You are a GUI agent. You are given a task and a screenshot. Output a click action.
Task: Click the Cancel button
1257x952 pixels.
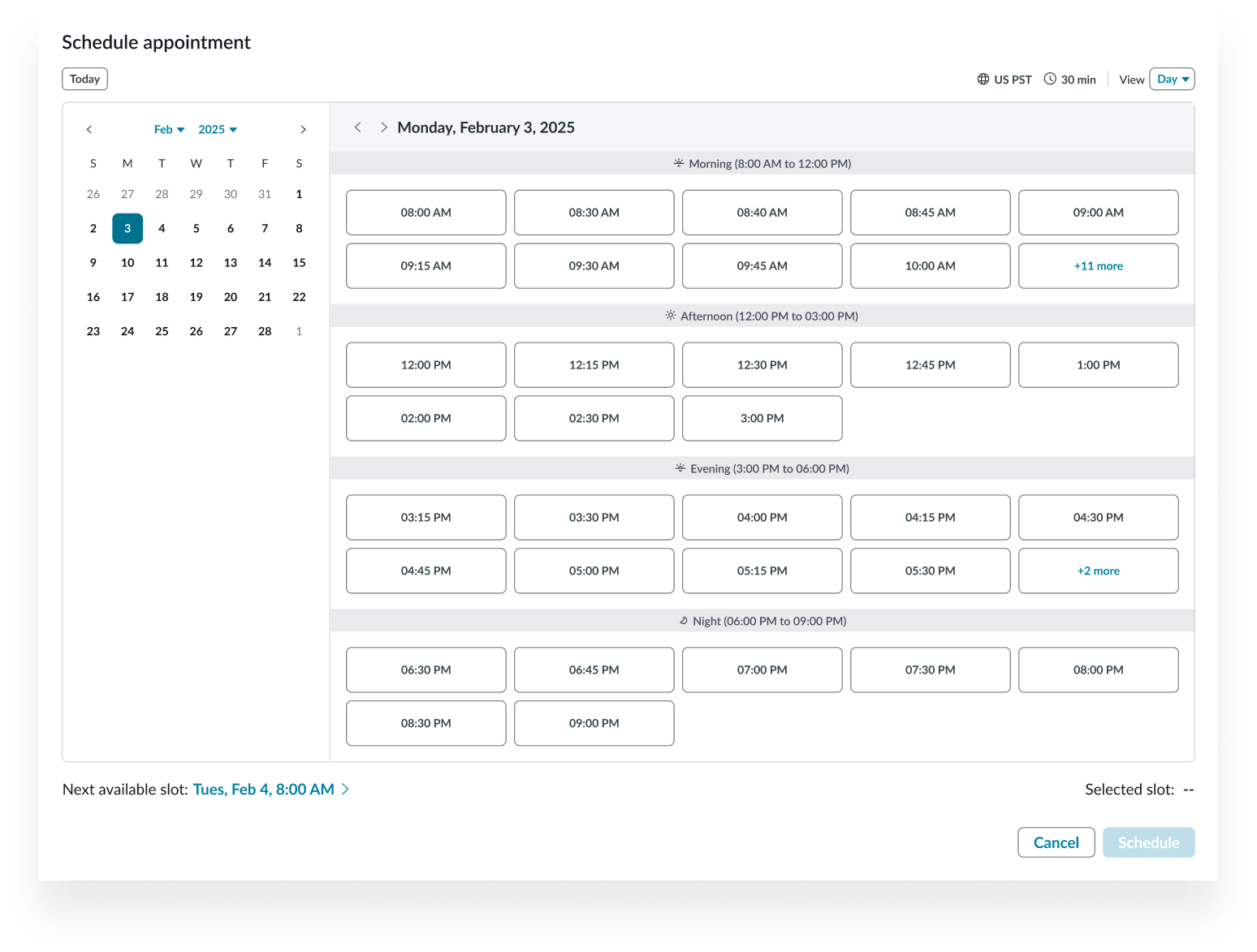pos(1056,842)
